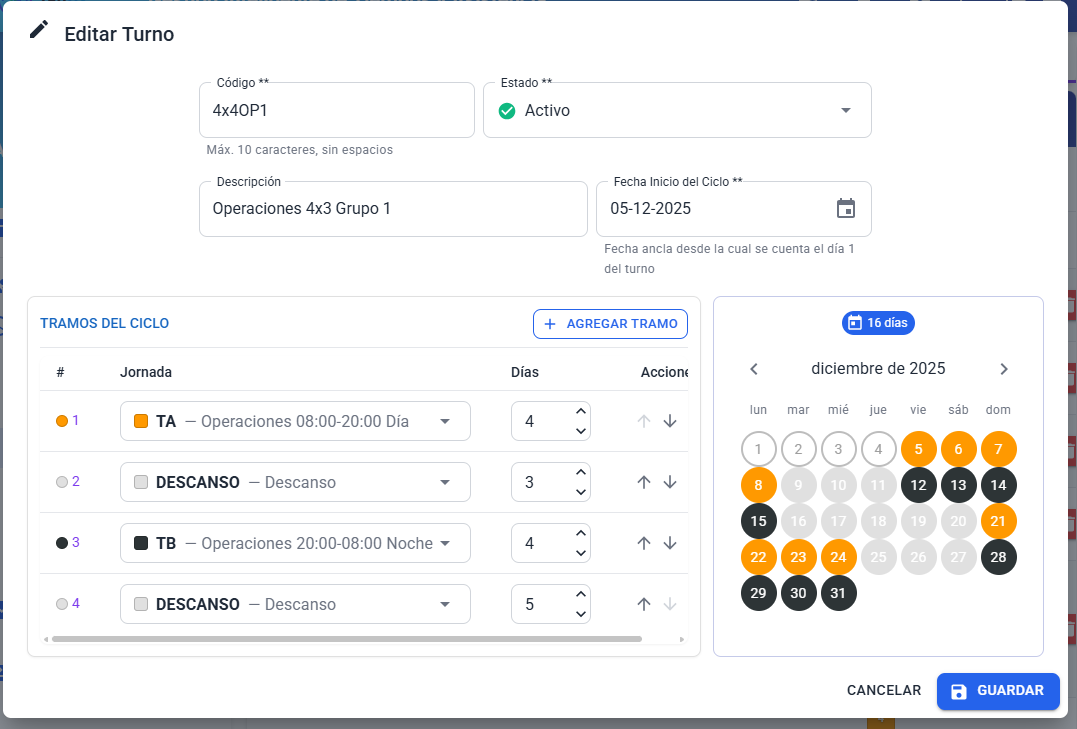Cancel editing the shift
The width and height of the screenshot is (1077, 729).
point(883,691)
